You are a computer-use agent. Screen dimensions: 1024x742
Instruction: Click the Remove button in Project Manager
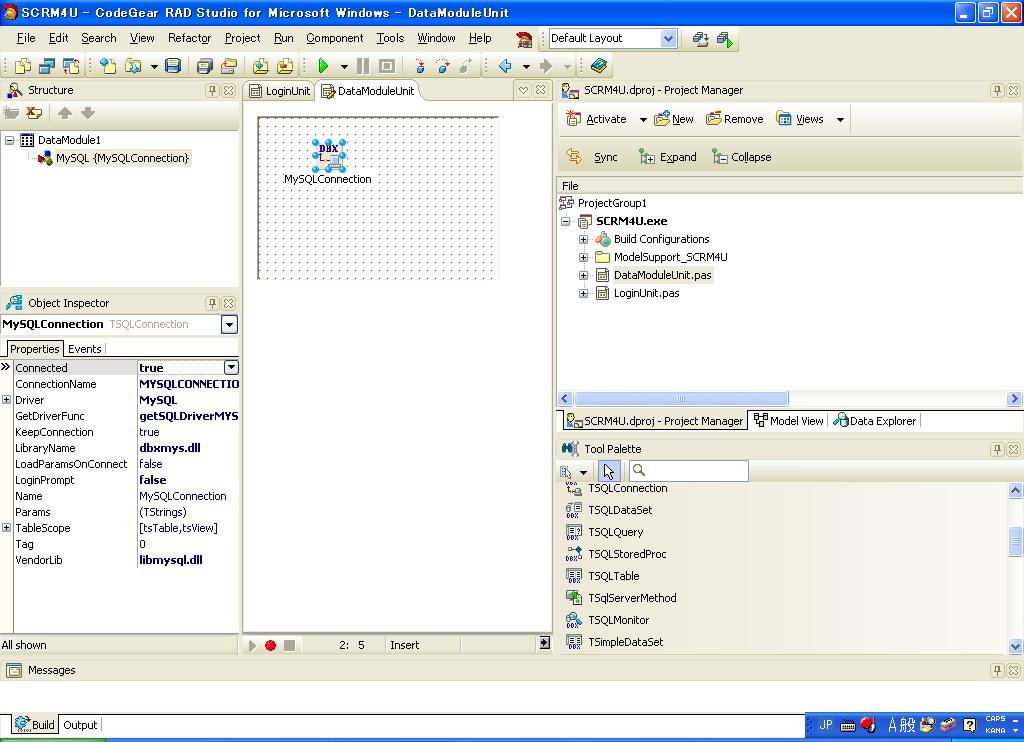pos(735,120)
